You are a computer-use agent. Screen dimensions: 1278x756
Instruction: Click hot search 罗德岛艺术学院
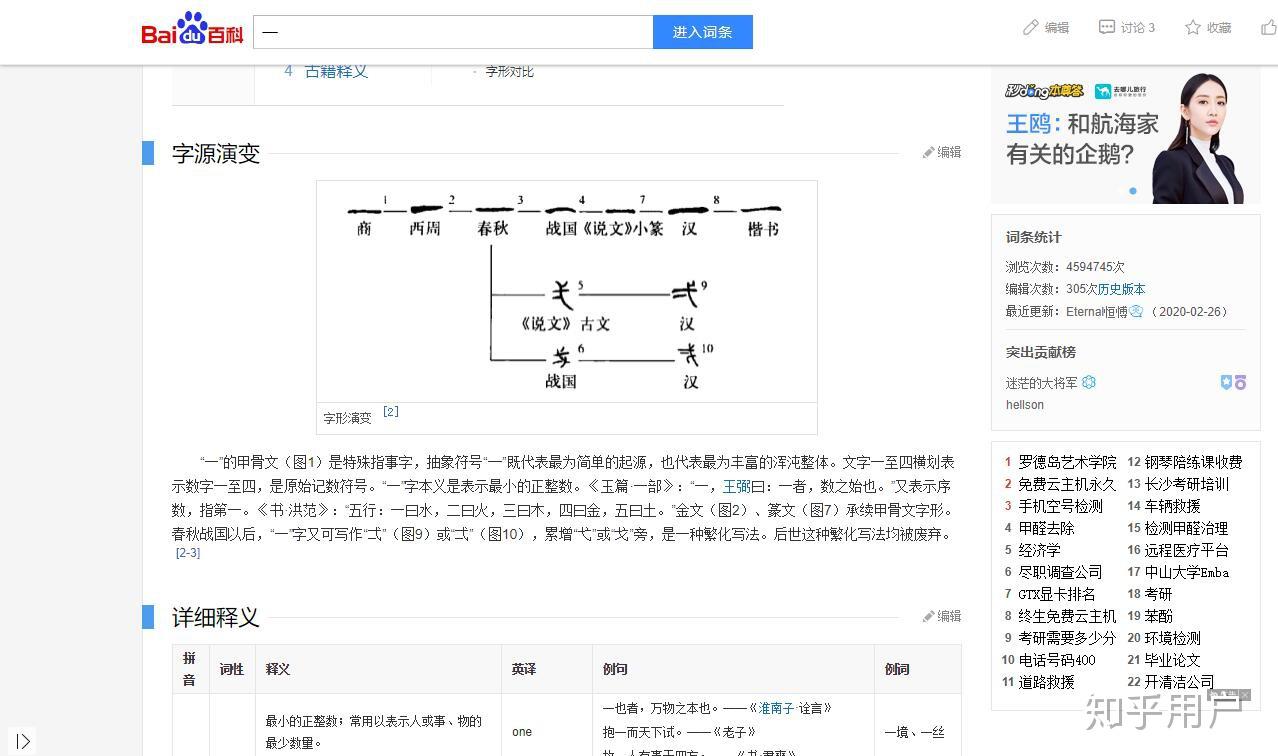tap(1067, 462)
